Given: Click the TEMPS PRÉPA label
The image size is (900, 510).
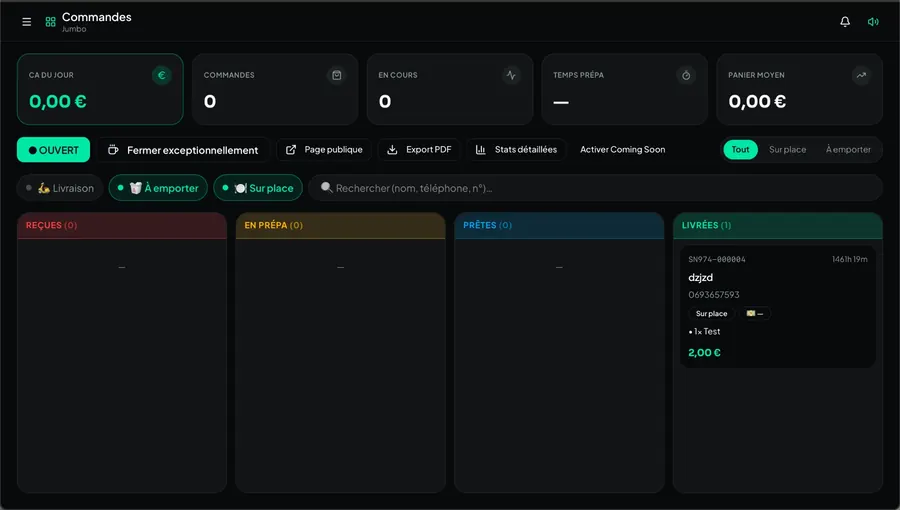Looking at the screenshot, I should click(579, 75).
